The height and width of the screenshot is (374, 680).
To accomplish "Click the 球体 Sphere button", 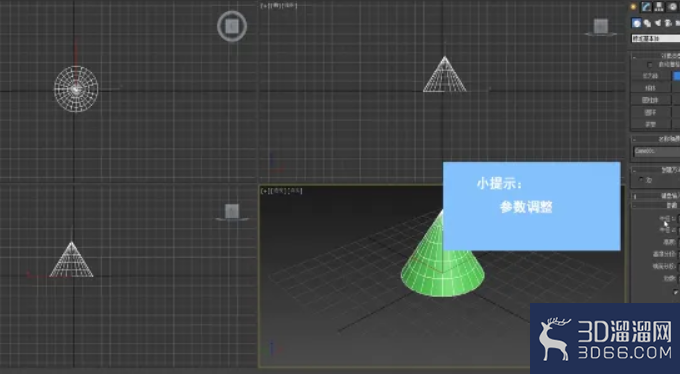I will point(651,88).
